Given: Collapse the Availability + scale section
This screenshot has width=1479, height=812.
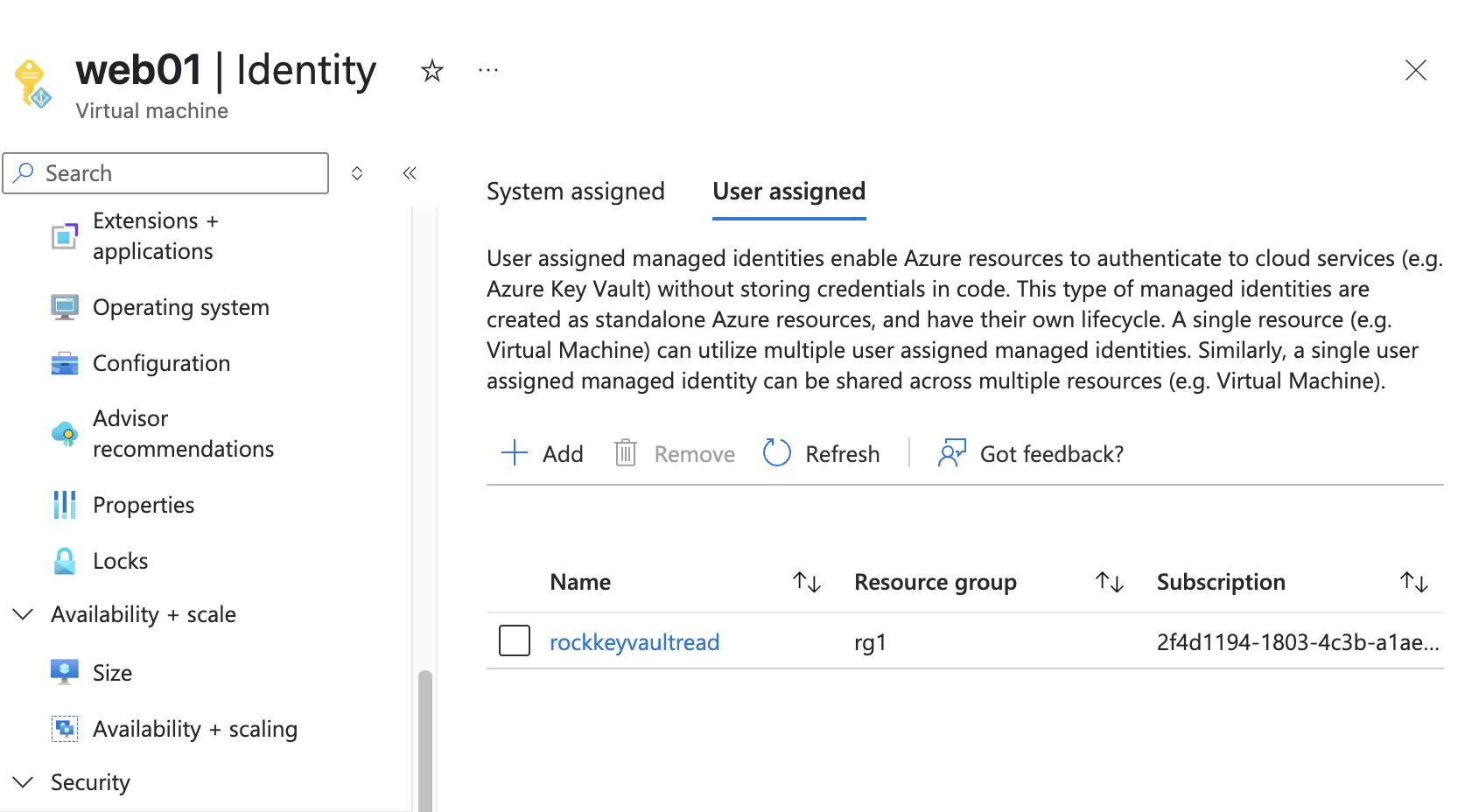Looking at the screenshot, I should pyautogui.click(x=24, y=614).
